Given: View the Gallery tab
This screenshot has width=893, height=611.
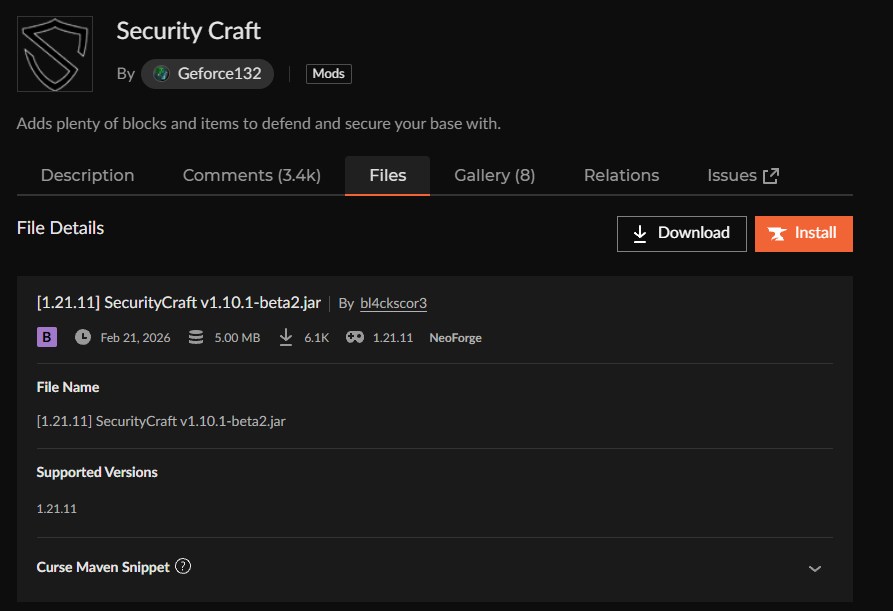Looking at the screenshot, I should 494,175.
